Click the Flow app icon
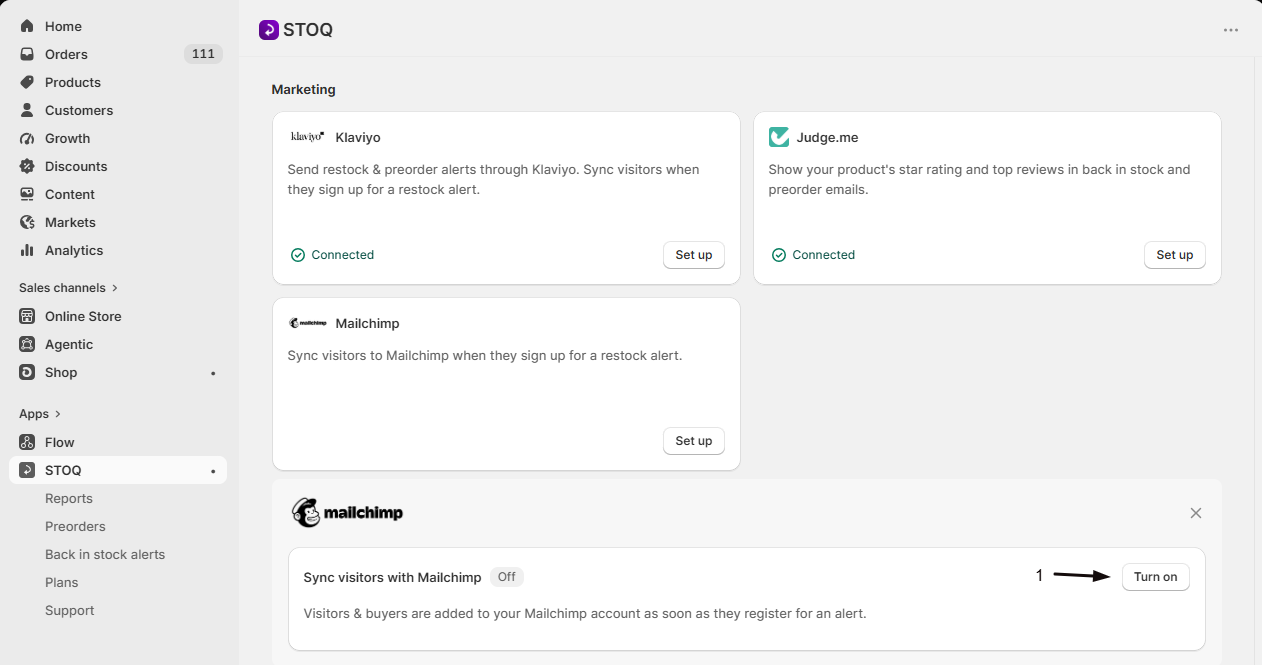Viewport: 1262px width, 665px height. 27,442
